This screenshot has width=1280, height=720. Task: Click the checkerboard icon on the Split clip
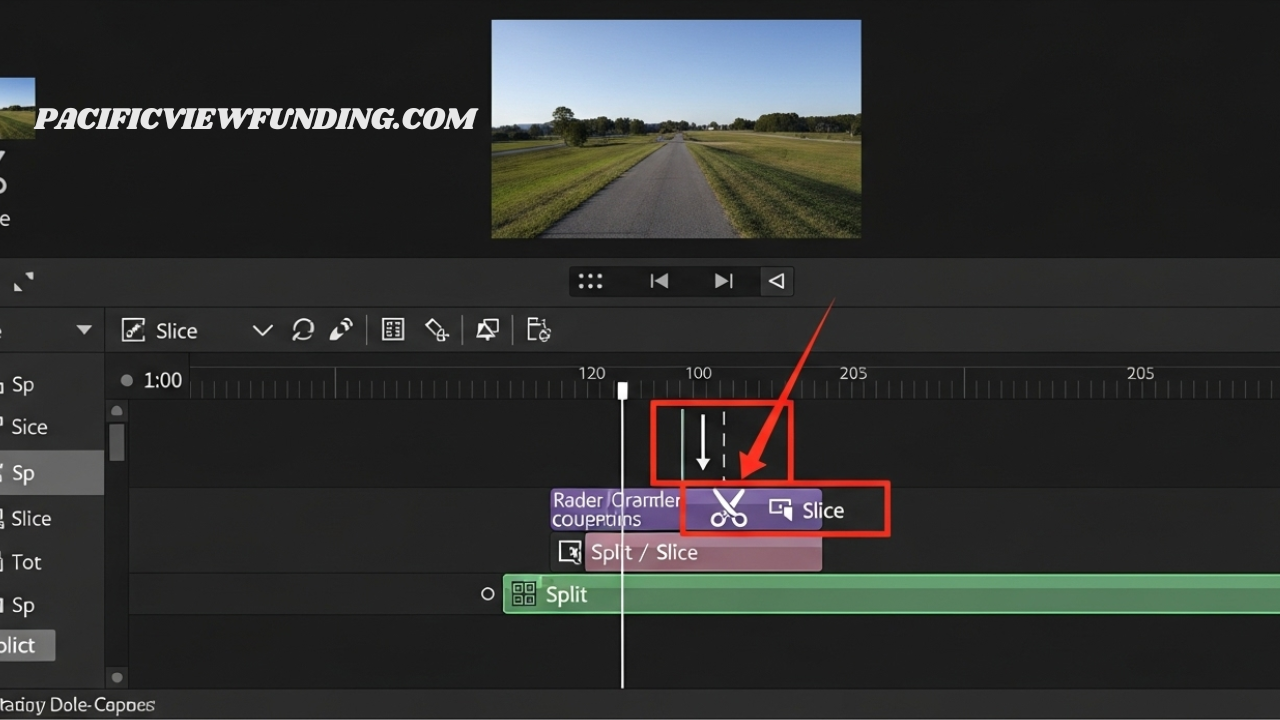(x=523, y=593)
